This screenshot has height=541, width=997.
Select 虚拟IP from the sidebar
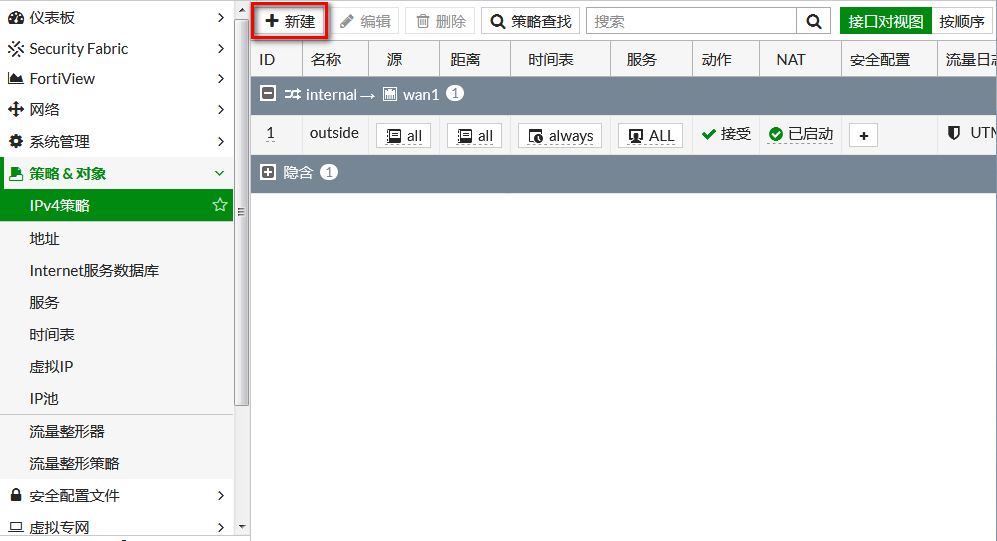[x=51, y=366]
